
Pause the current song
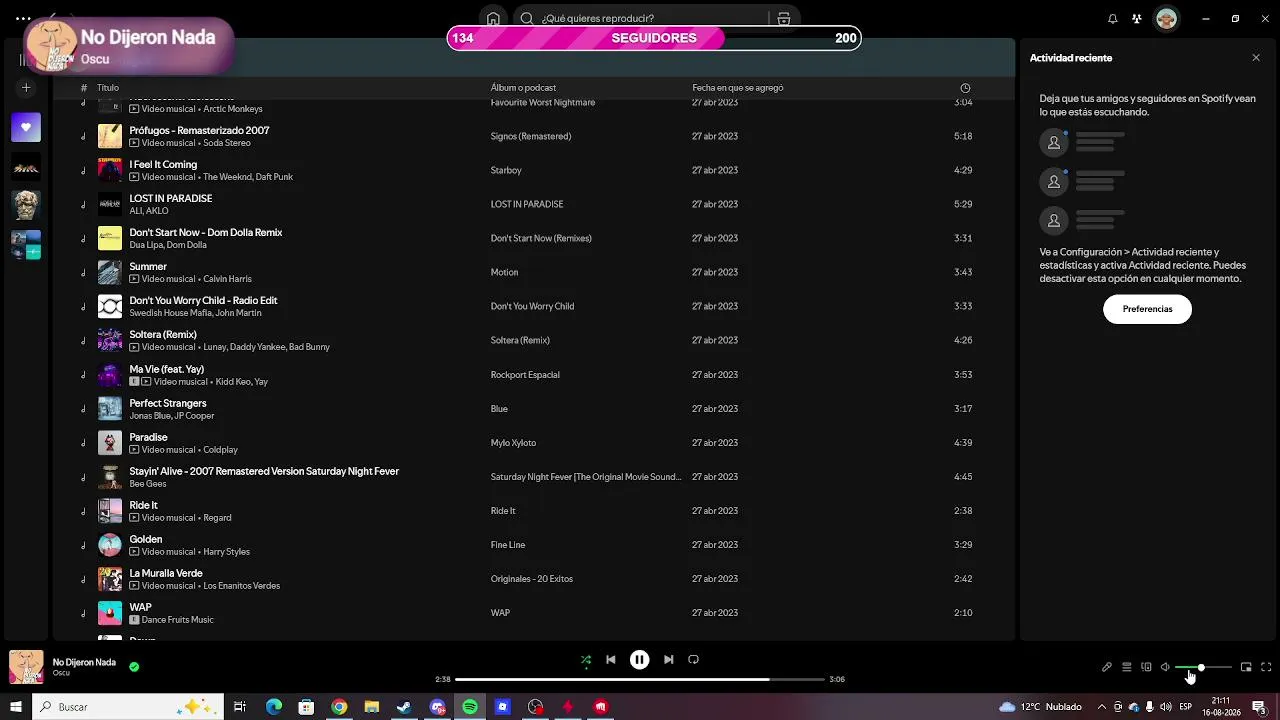[x=640, y=660]
